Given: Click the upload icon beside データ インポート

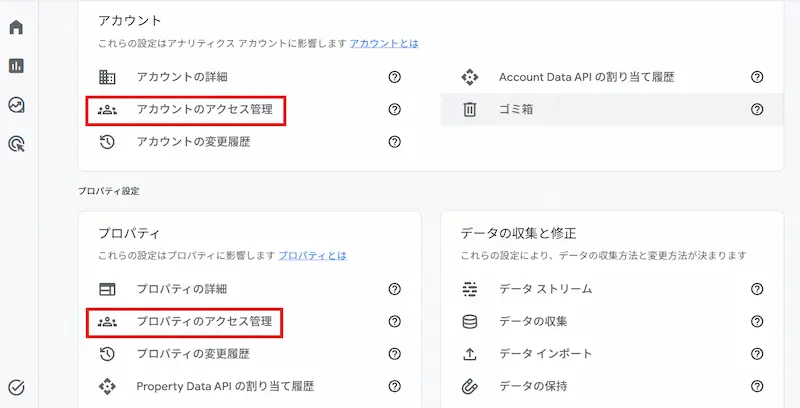Looking at the screenshot, I should 469,354.
